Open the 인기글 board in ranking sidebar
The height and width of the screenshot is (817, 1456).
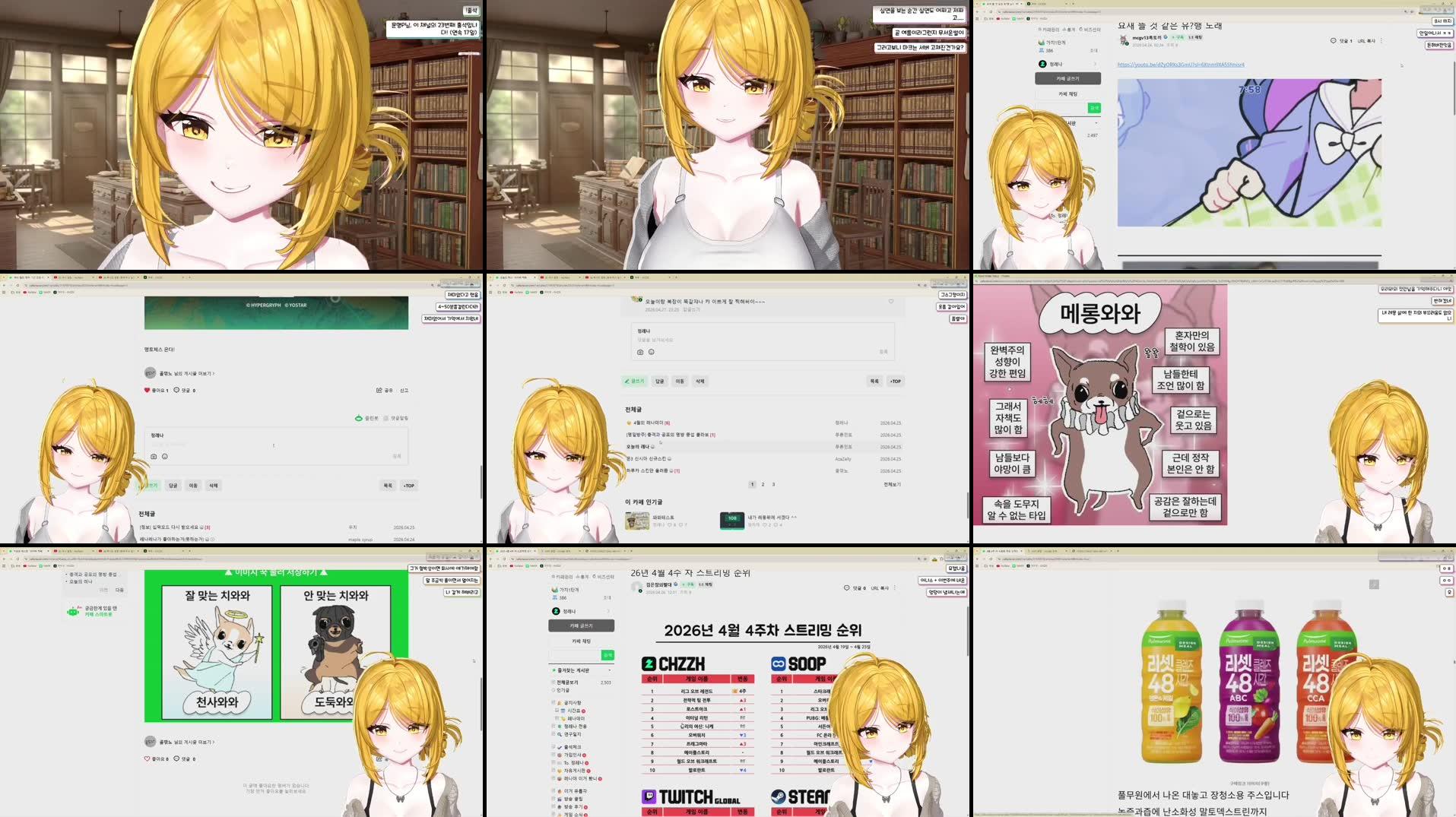point(563,690)
